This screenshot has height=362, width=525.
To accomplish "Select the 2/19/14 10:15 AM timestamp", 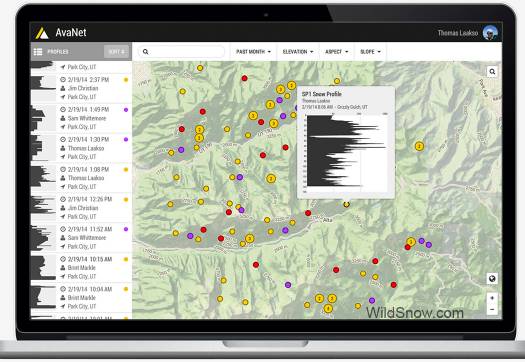I will pyautogui.click(x=90, y=259).
